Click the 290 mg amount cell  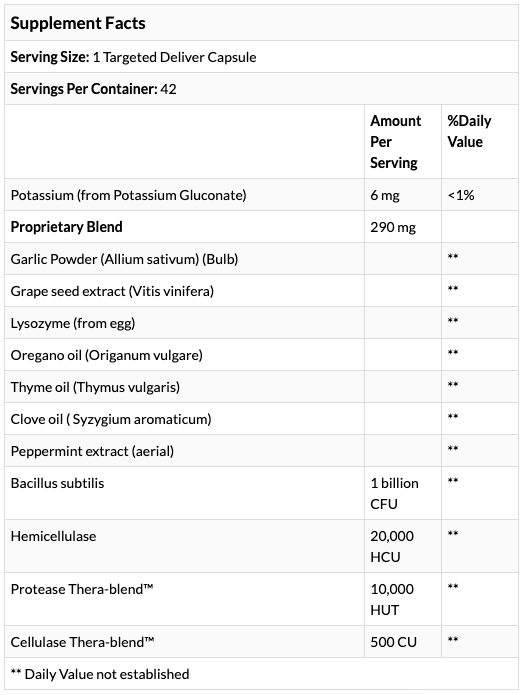pyautogui.click(x=393, y=227)
